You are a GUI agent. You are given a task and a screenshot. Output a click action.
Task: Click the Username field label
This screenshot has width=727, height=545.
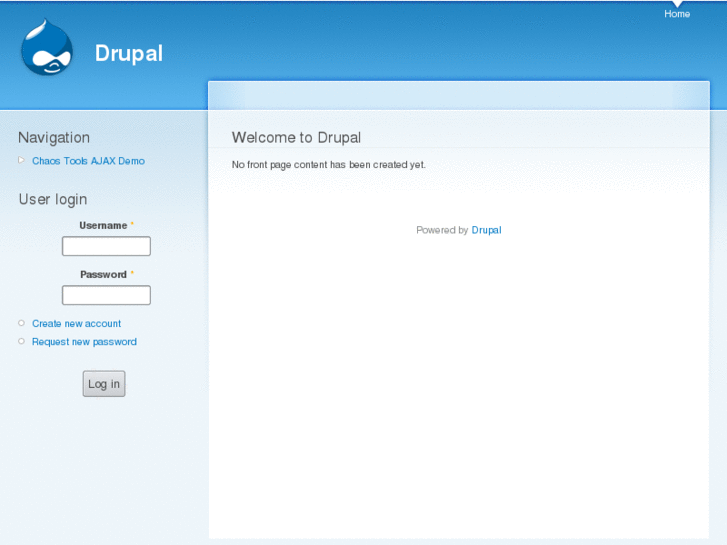pyautogui.click(x=103, y=225)
